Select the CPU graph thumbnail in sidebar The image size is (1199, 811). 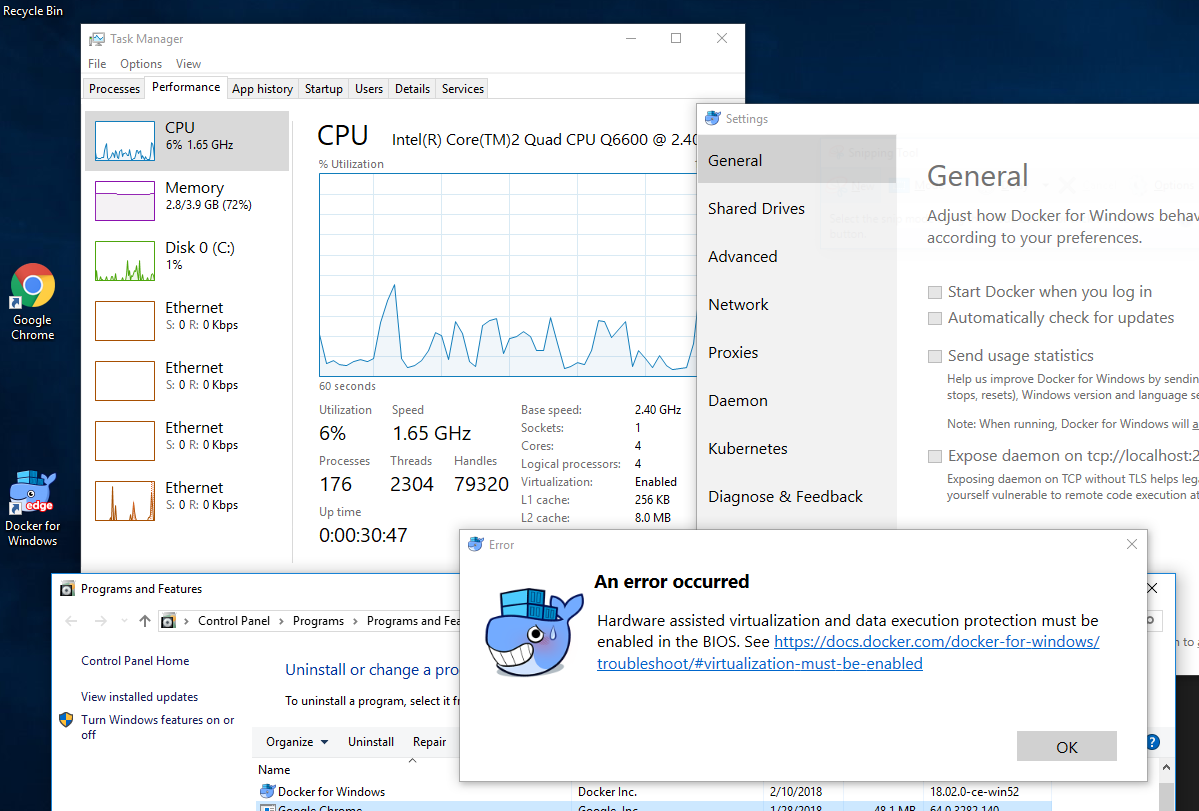125,141
